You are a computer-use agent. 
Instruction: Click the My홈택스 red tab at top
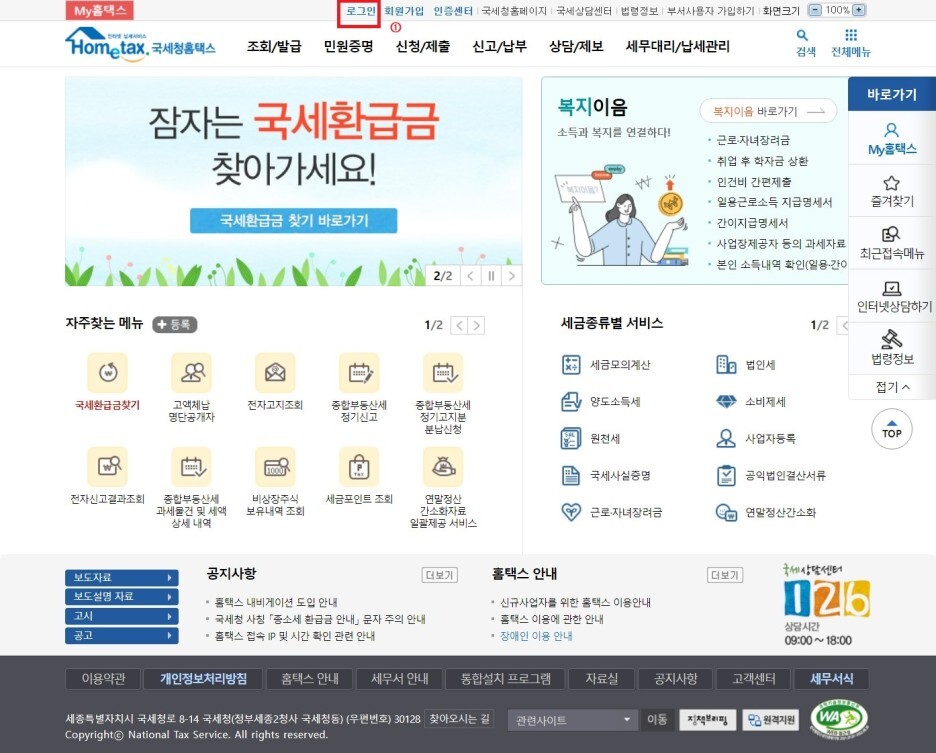pyautogui.click(x=100, y=10)
